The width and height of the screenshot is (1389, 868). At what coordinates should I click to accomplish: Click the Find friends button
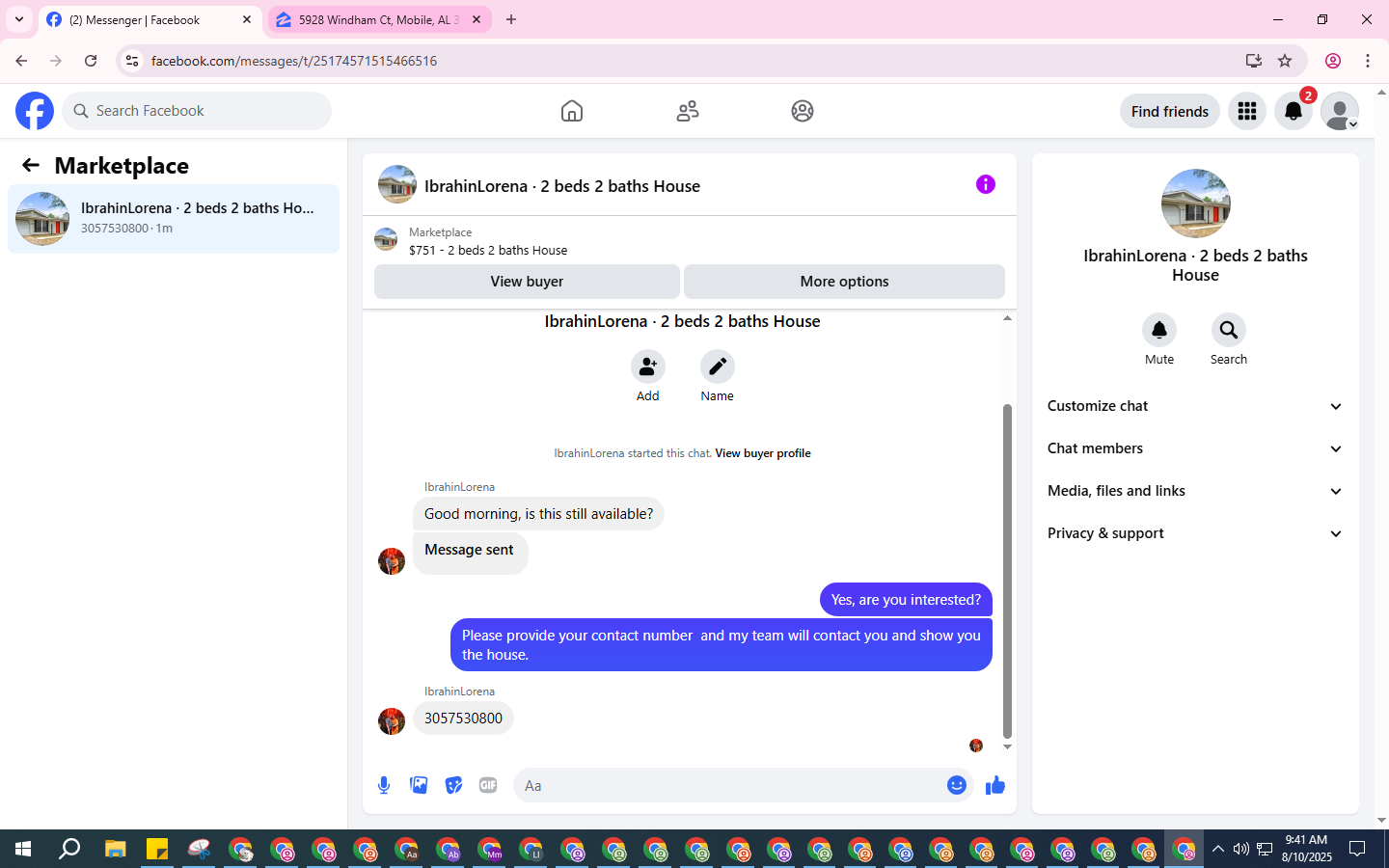click(x=1170, y=111)
